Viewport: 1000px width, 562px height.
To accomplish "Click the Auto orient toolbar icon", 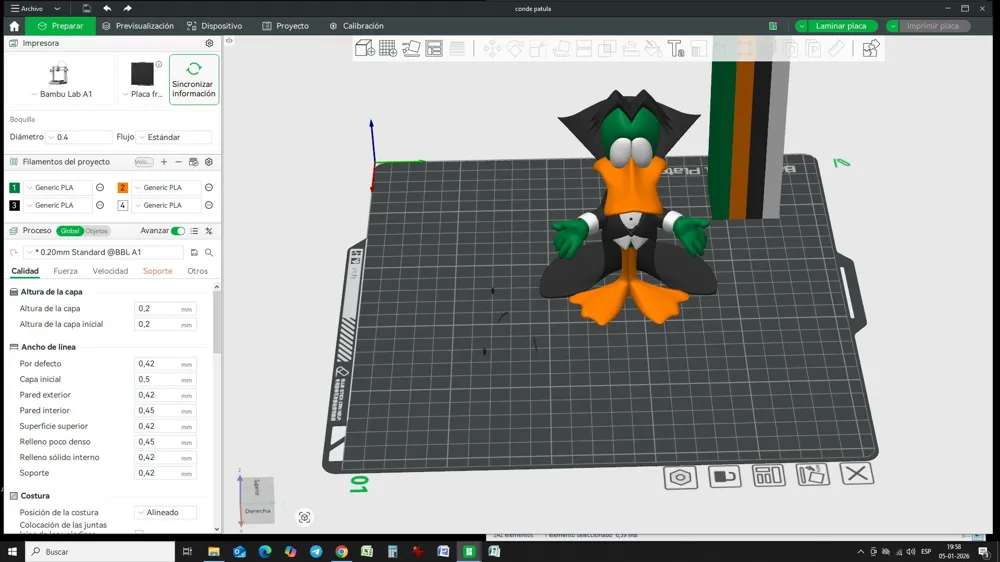I will coord(411,48).
